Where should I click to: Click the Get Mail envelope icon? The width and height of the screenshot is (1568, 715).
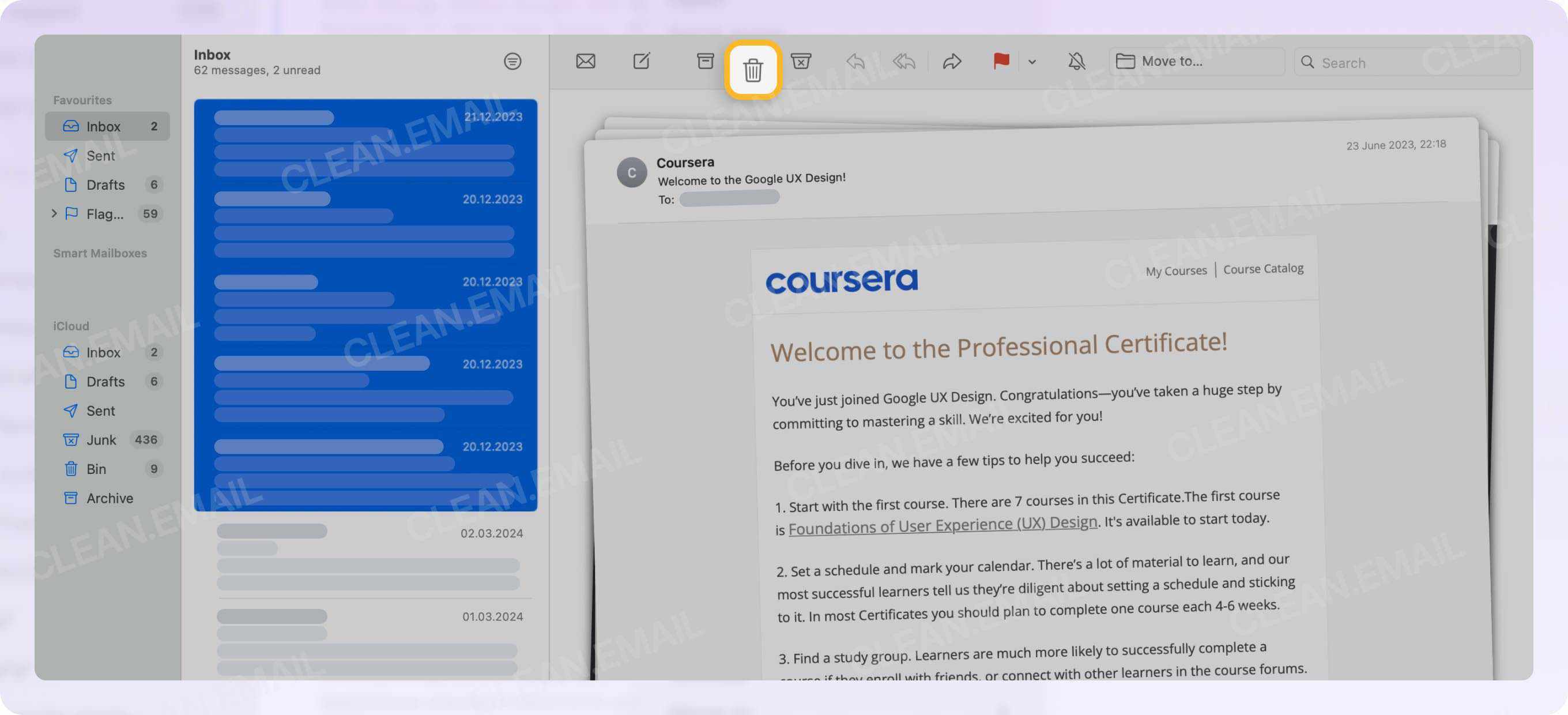click(585, 62)
